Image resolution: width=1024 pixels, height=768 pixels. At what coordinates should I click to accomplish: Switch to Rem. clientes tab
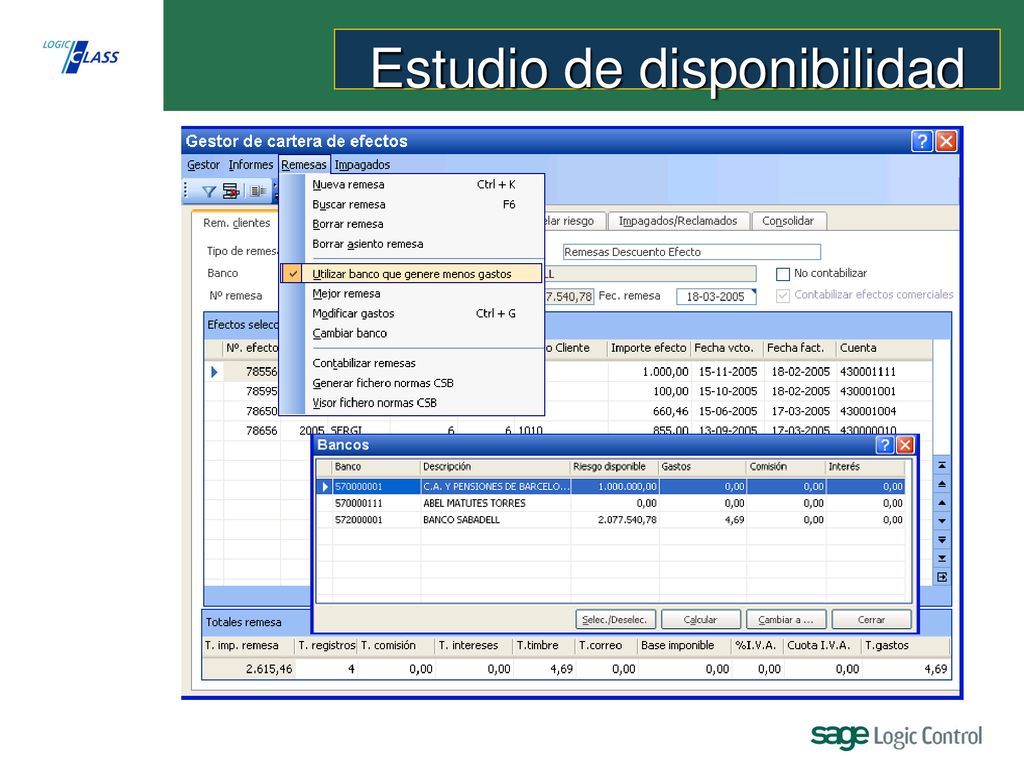click(x=236, y=223)
